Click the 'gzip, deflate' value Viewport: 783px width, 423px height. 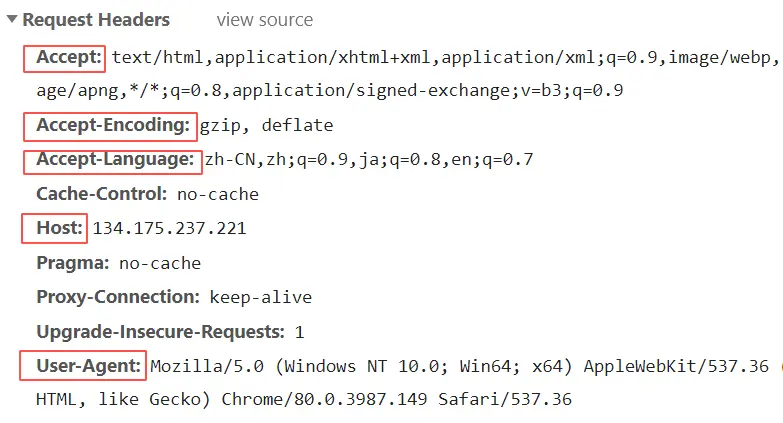(266, 126)
